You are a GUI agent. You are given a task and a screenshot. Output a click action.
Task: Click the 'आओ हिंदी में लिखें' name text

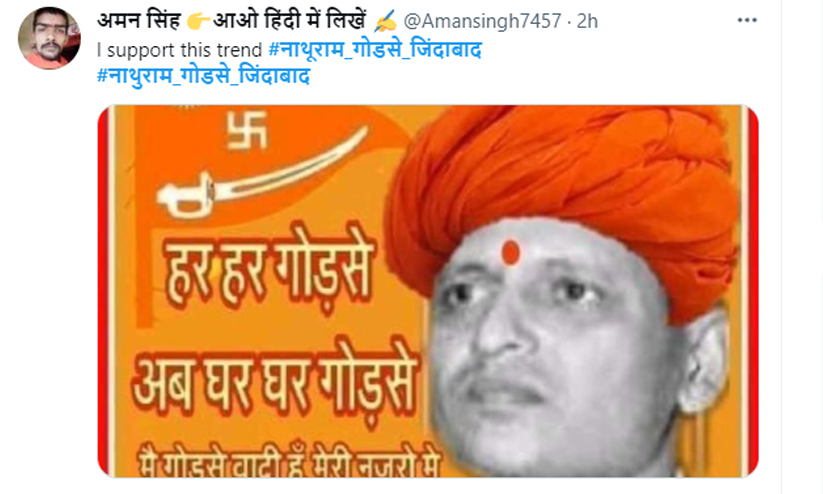pos(290,21)
